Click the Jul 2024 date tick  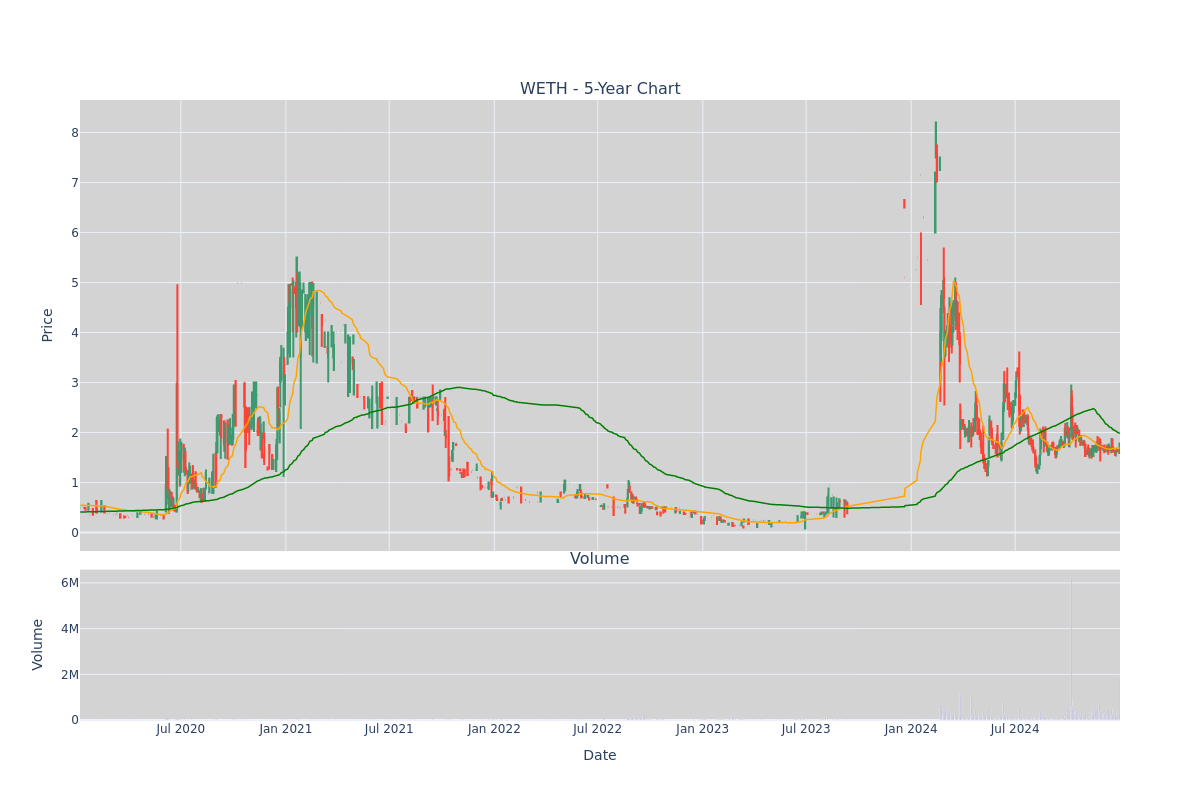1015,729
